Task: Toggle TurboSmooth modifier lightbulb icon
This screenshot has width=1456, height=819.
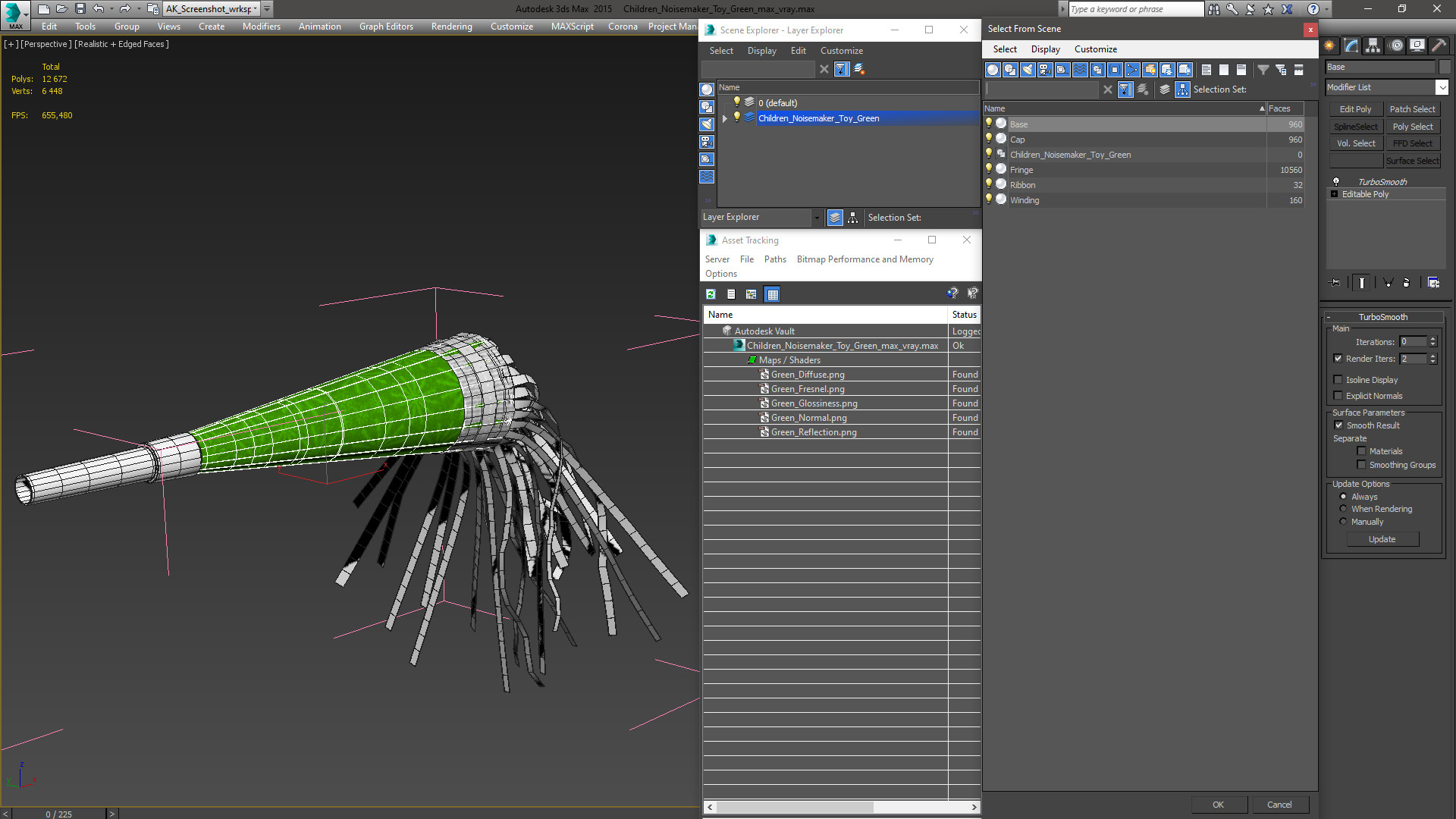Action: (x=1336, y=182)
